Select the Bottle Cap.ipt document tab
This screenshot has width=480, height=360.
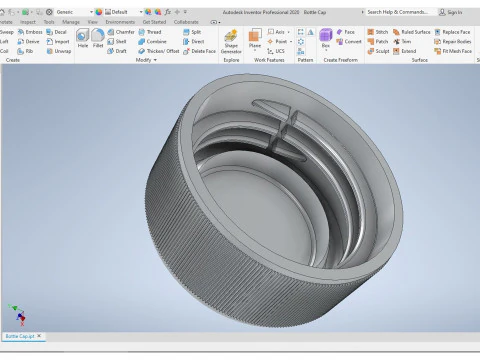[20, 336]
